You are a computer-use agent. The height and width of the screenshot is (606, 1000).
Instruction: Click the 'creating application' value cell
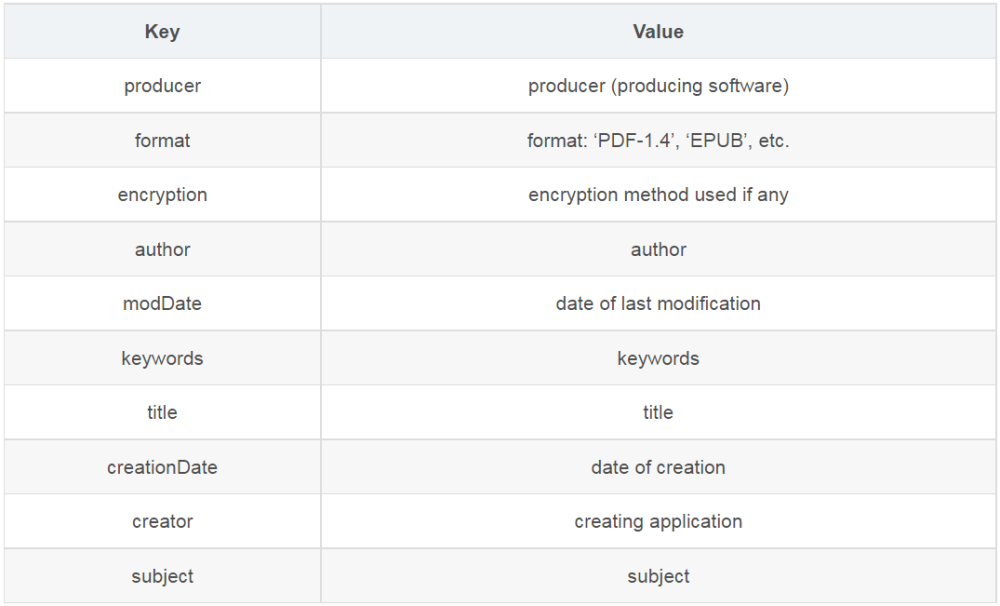(x=658, y=521)
